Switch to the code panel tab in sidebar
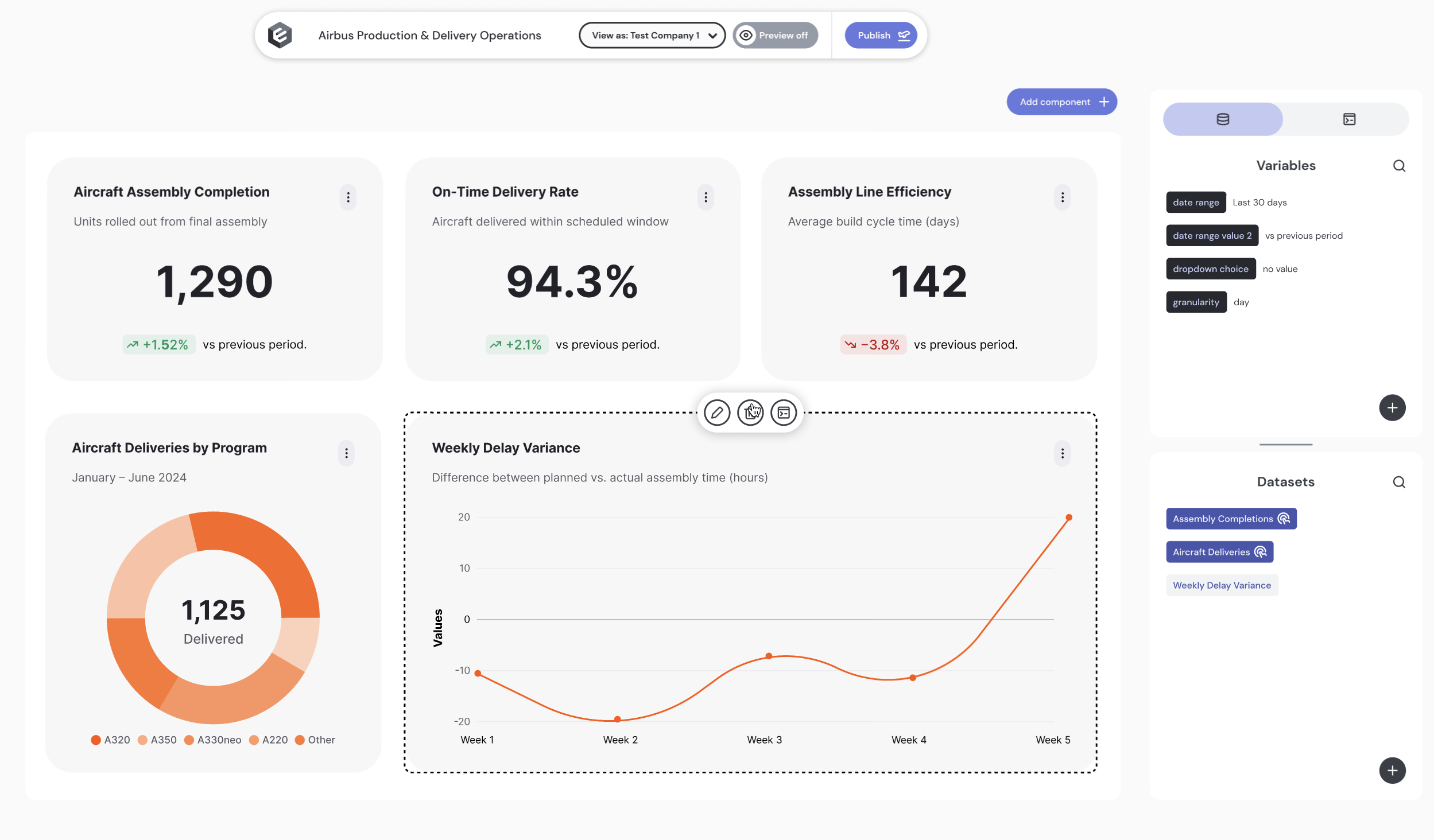This screenshot has width=1434, height=840. coord(1349,119)
